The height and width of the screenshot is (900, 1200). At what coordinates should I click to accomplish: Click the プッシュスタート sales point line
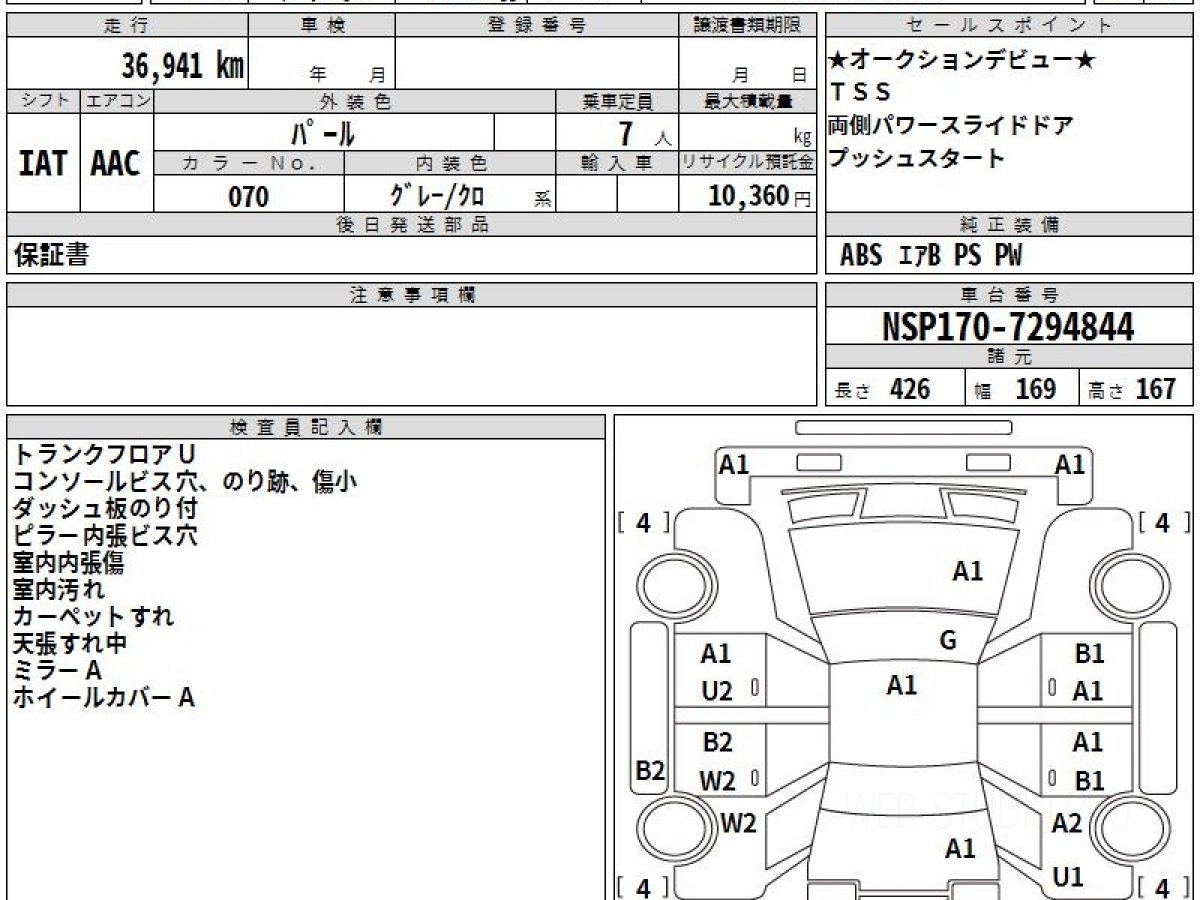point(917,158)
